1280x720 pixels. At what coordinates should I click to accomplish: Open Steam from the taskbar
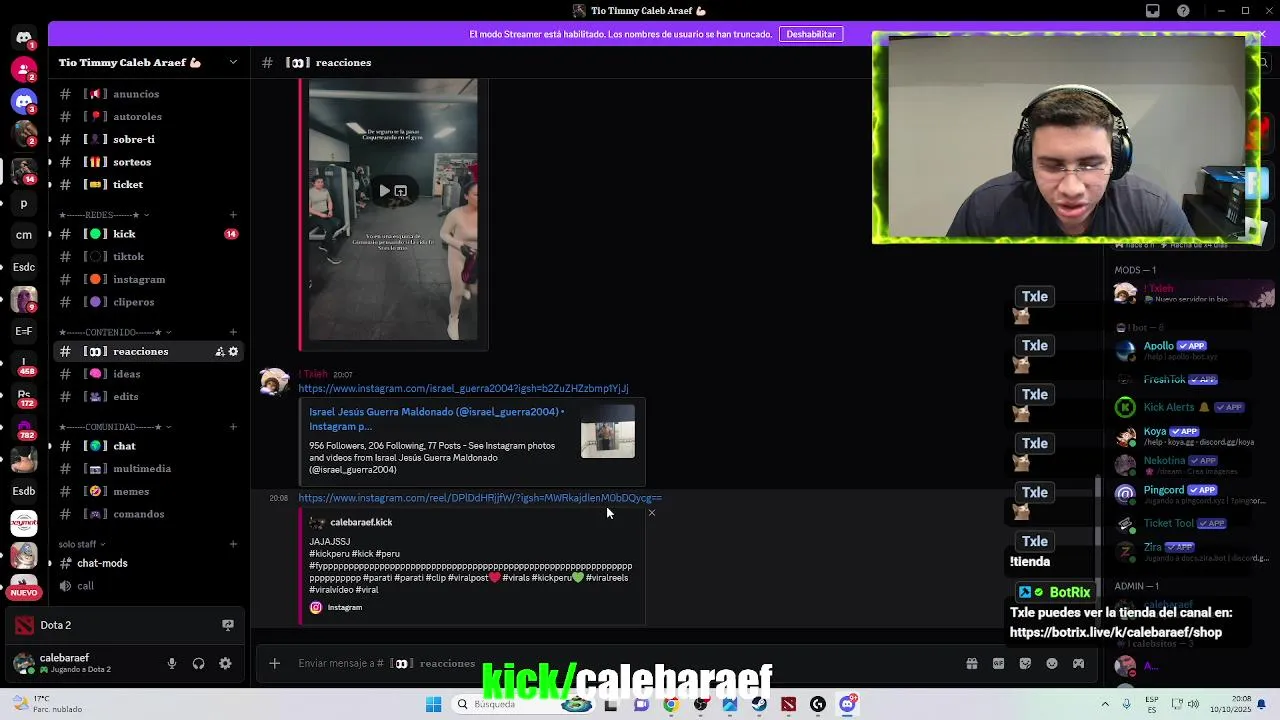coord(759,704)
